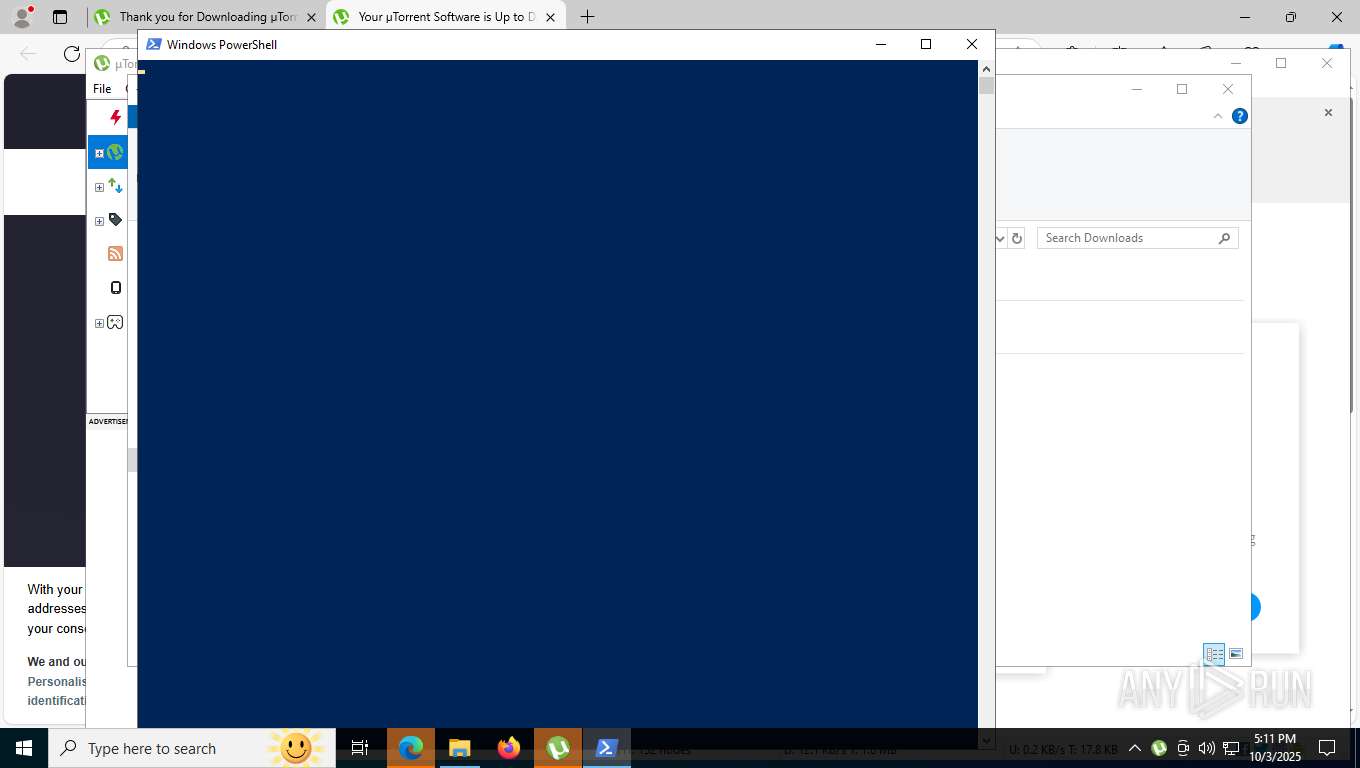Reload the browser page

[71, 54]
